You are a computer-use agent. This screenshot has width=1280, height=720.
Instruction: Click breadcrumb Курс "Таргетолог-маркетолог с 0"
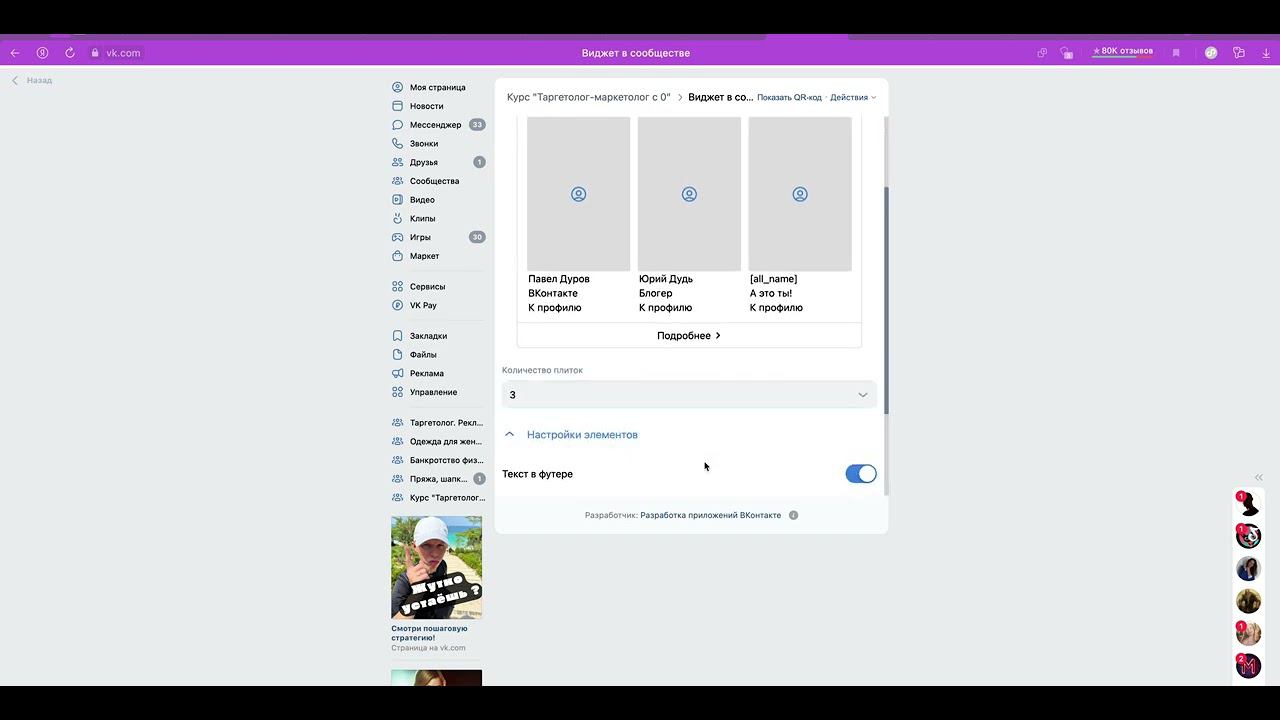[x=588, y=97]
